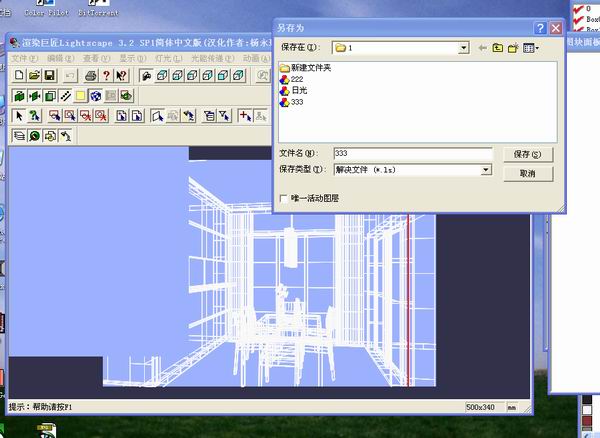The image size is (600, 438).
Task: Expand the 保存类型 file type dropdown
Action: coord(486,169)
